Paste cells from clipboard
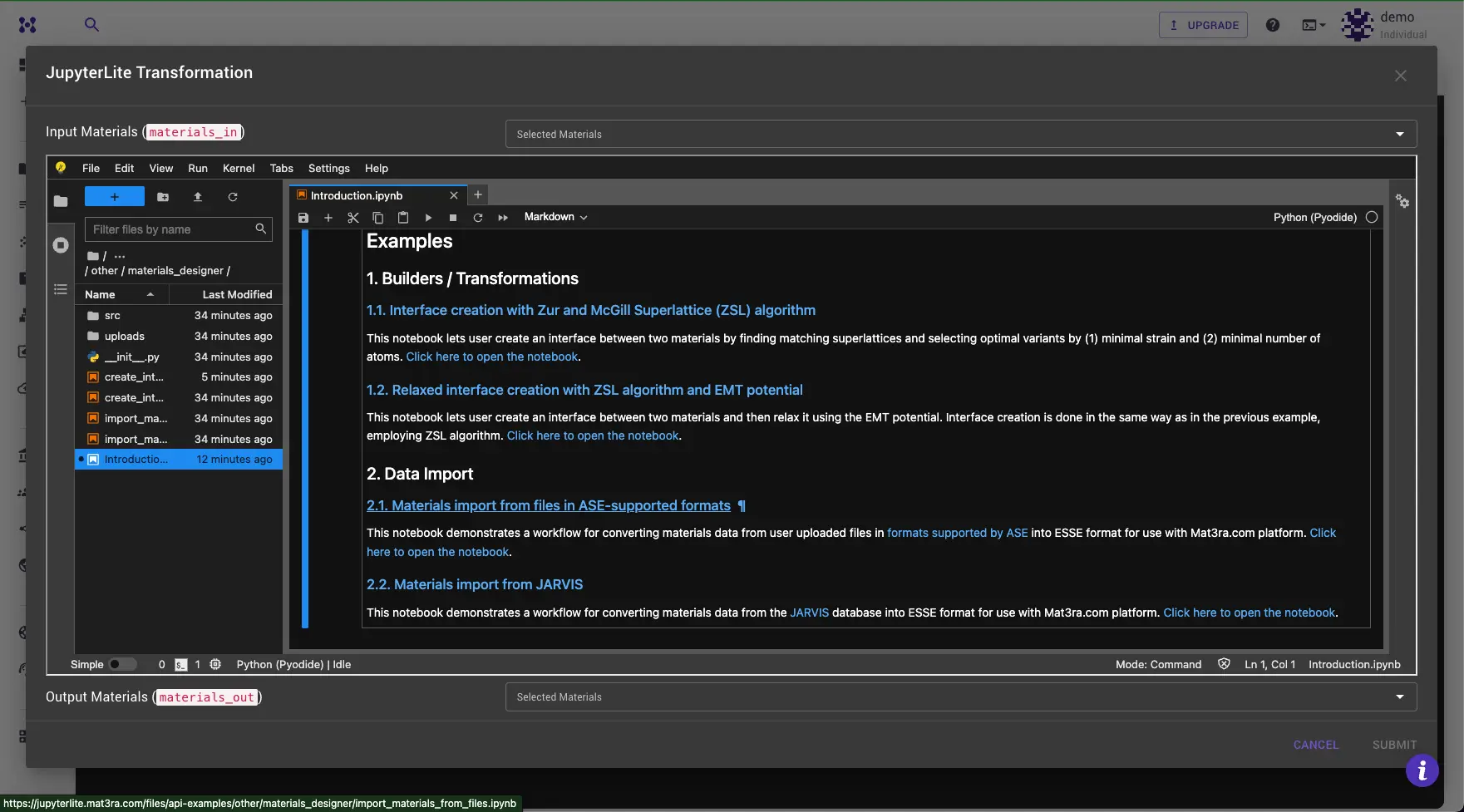Viewport: 1464px width, 812px height. click(403, 217)
